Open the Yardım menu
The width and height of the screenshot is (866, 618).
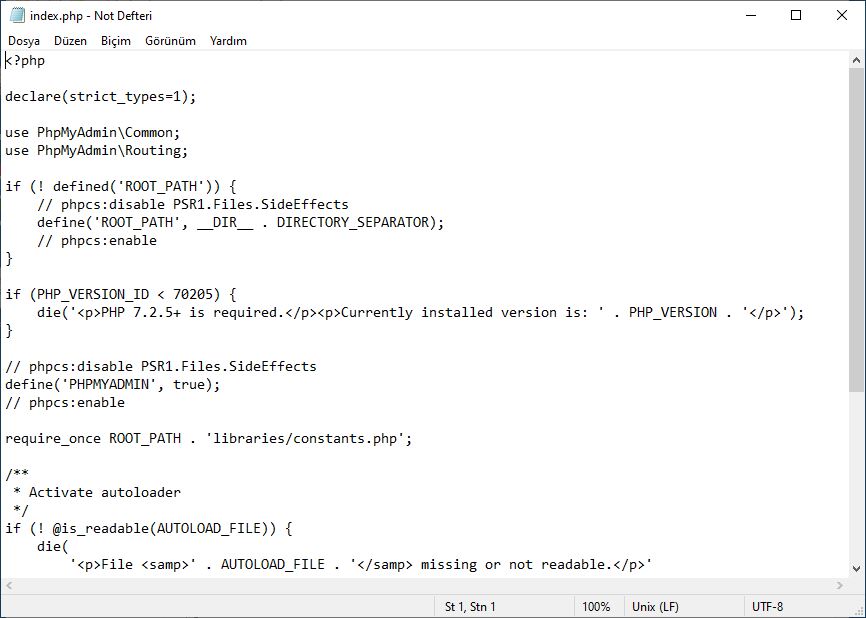228,41
